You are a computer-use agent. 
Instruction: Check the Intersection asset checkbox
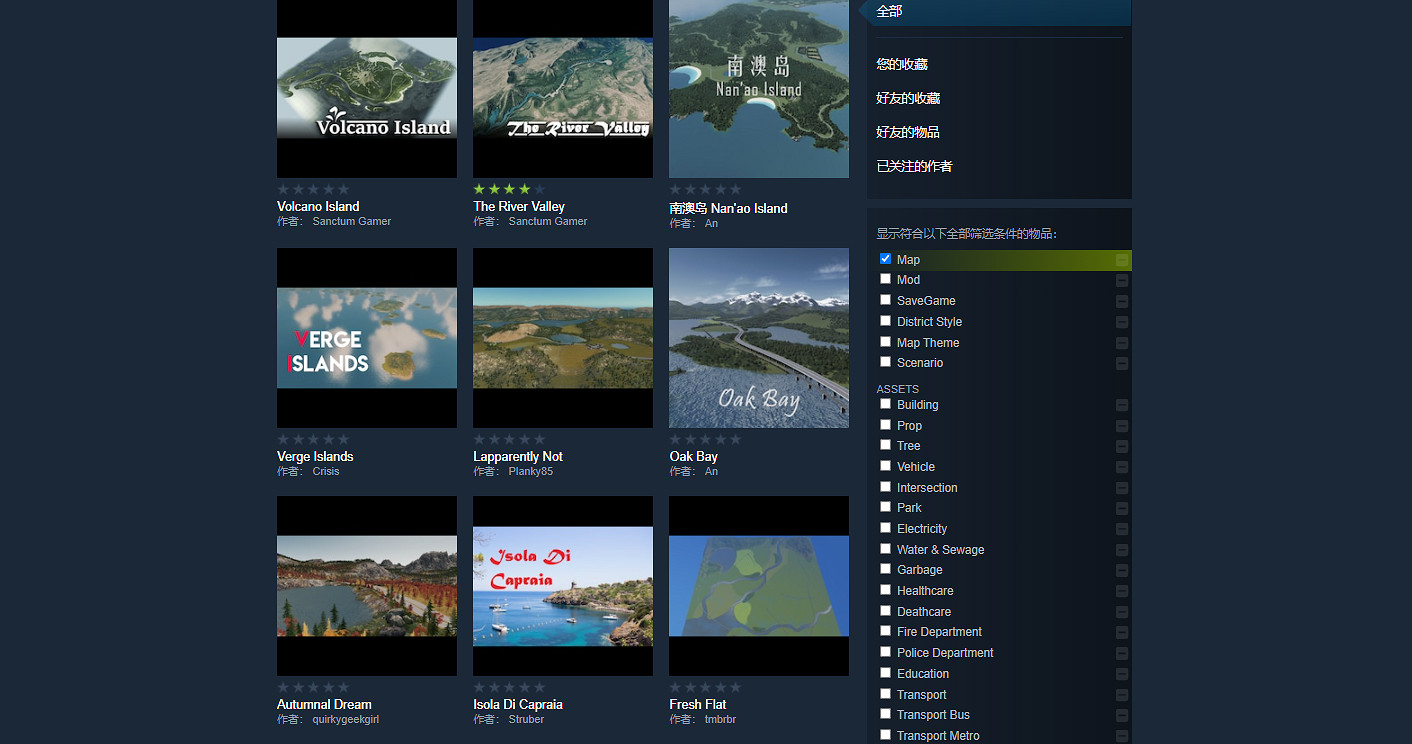885,487
